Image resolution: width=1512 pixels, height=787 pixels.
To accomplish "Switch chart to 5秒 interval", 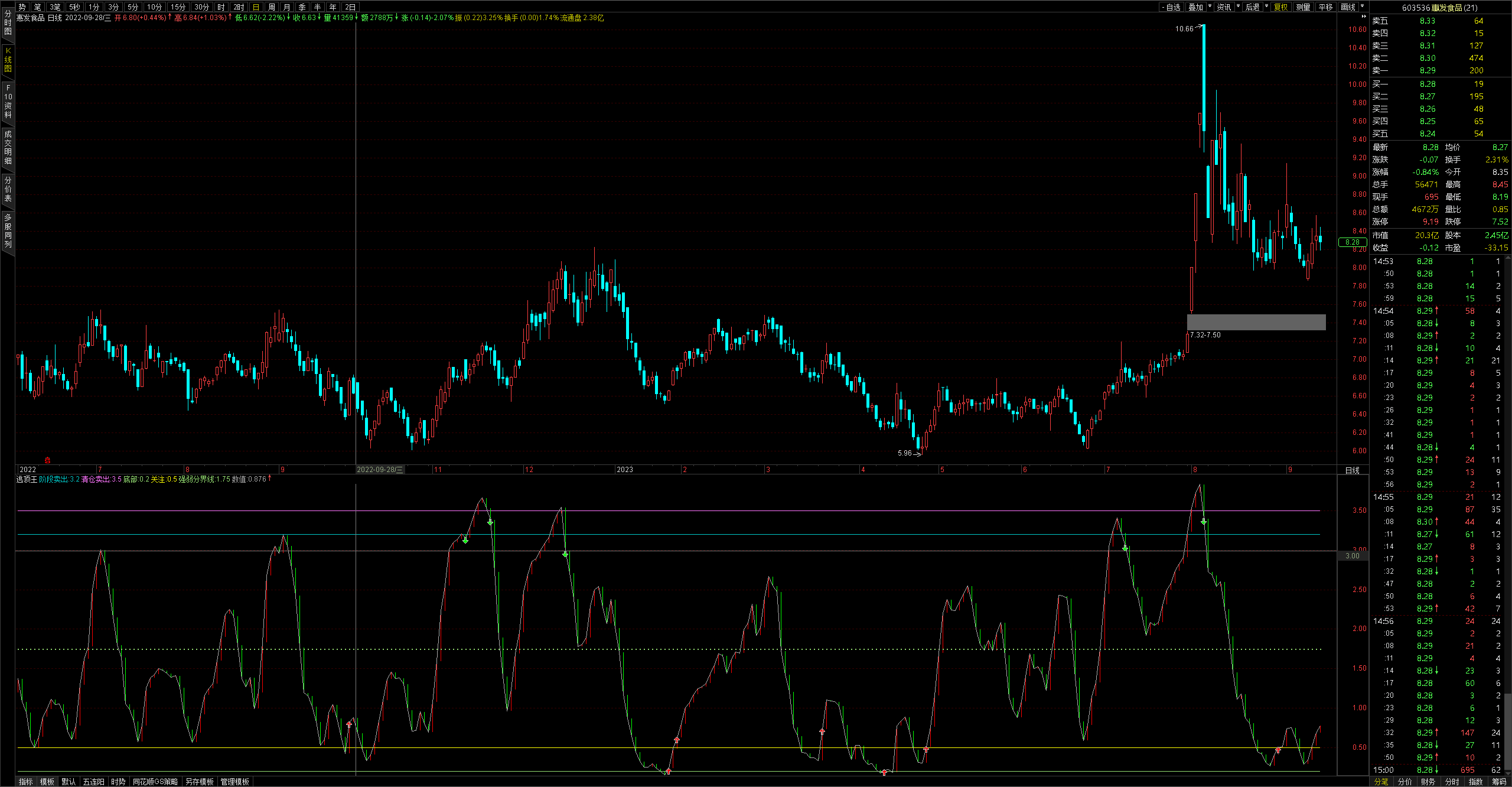I will [74, 7].
